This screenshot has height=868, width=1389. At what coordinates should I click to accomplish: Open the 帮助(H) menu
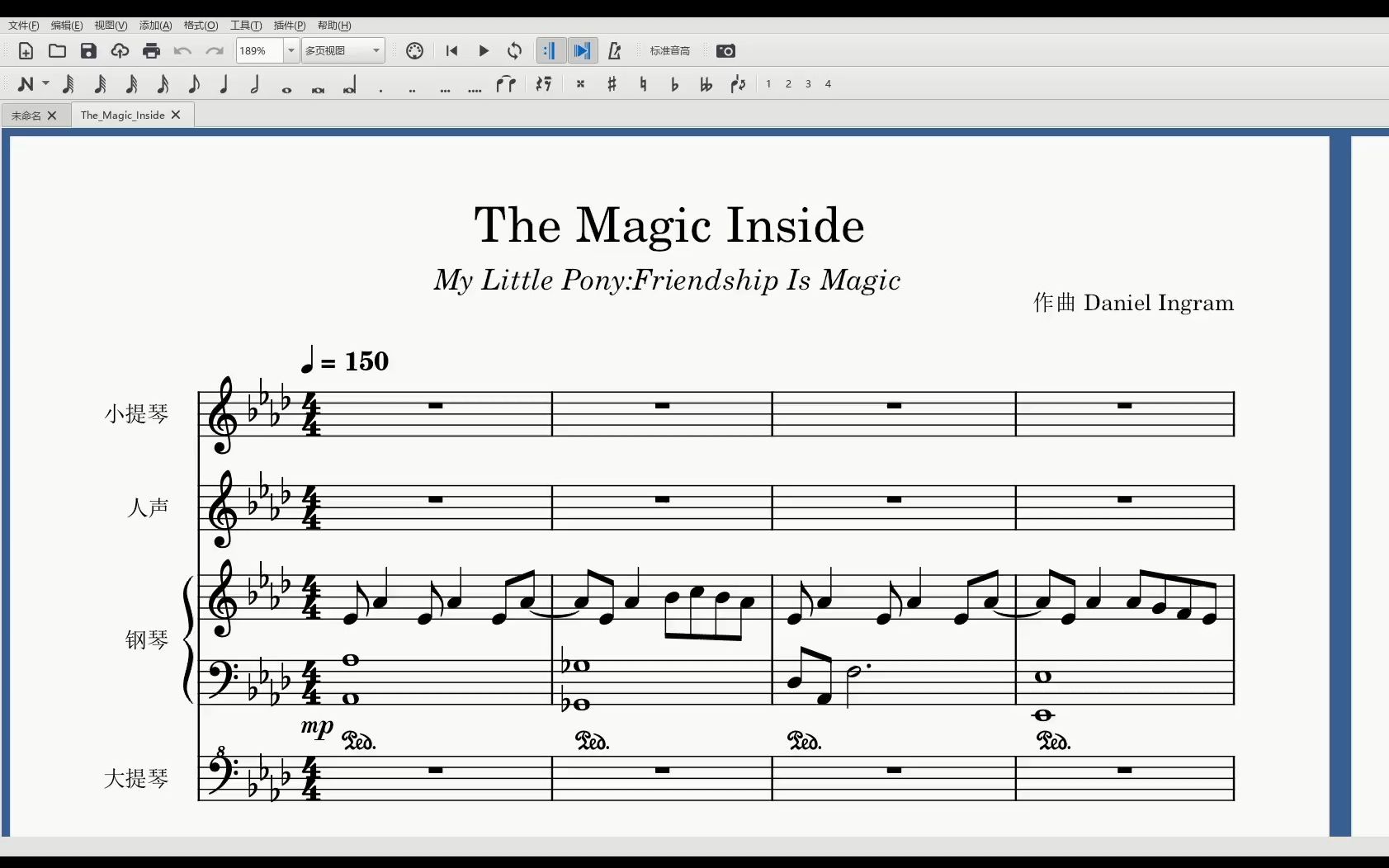click(x=334, y=26)
